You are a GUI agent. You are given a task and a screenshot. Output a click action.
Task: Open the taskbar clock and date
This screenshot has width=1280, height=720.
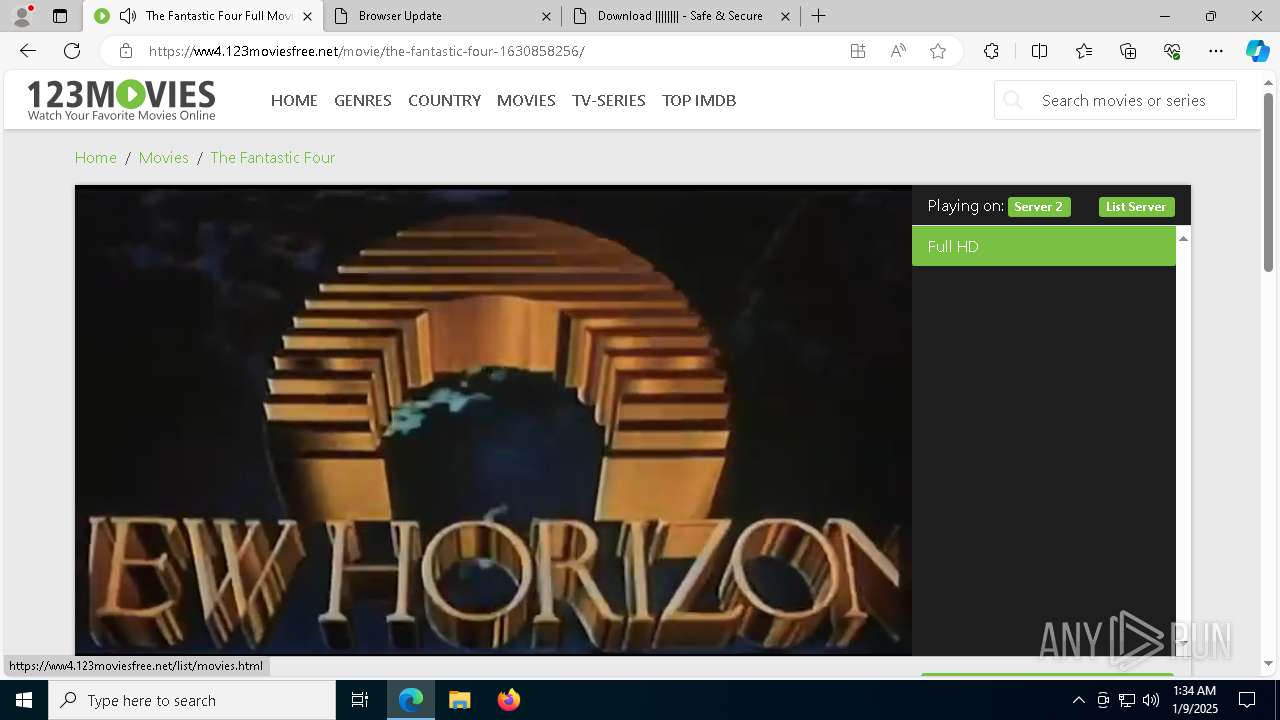click(x=1194, y=700)
